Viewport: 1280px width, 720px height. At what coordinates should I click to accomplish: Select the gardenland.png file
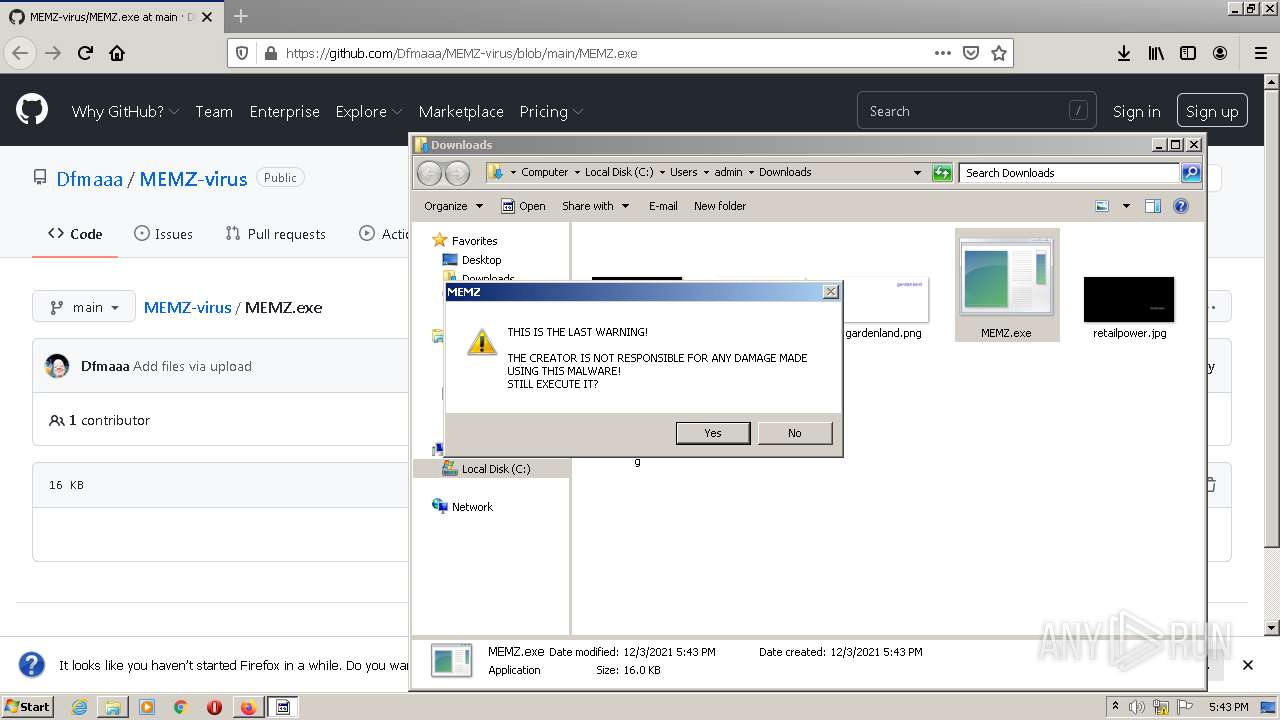click(x=884, y=307)
